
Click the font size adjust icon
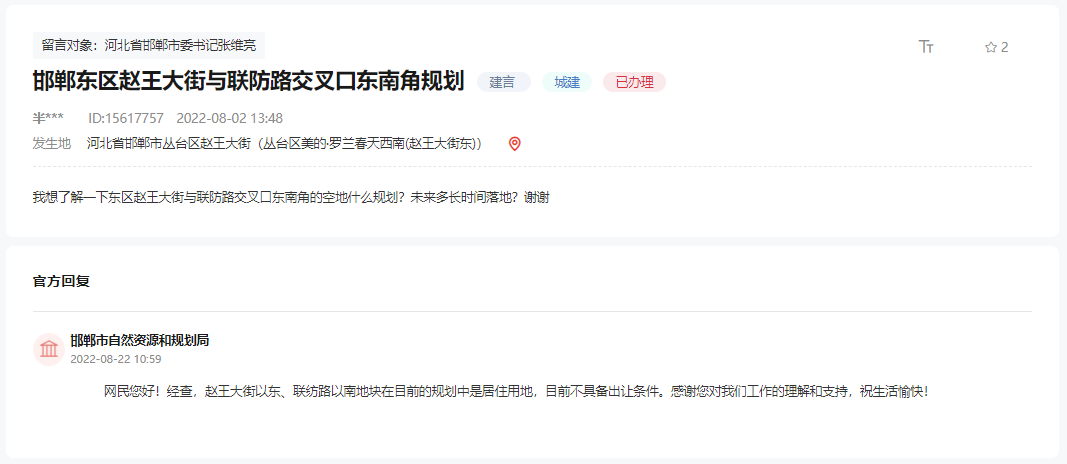926,46
